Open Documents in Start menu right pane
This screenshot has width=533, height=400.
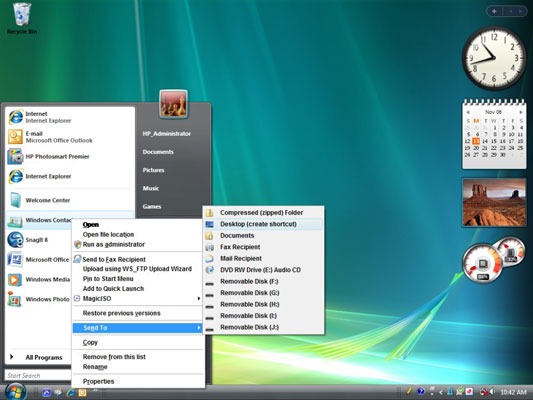click(x=158, y=152)
